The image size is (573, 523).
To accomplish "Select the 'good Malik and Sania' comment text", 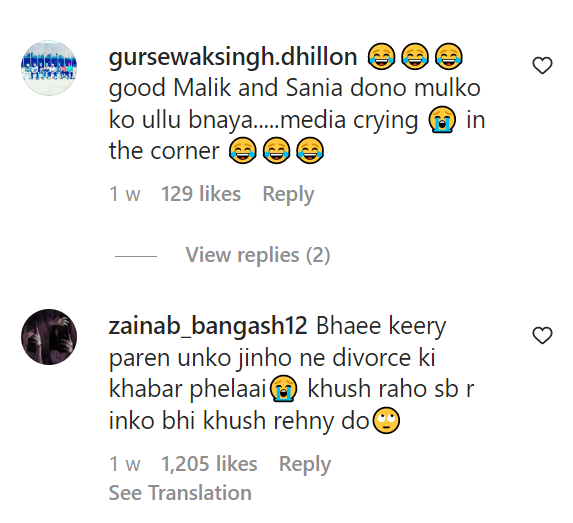I will coord(297,120).
